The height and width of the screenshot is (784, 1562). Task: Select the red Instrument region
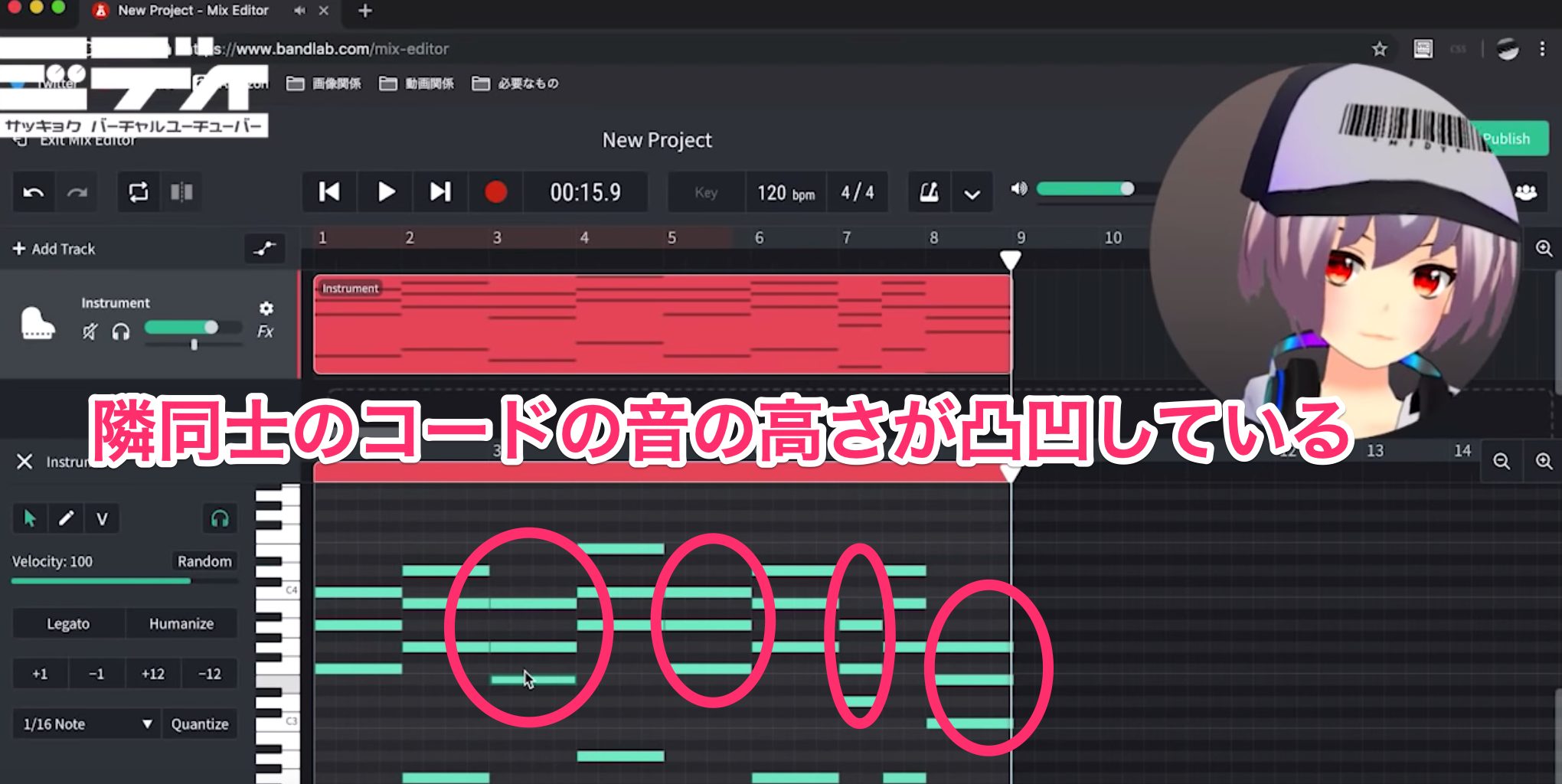coord(662,325)
